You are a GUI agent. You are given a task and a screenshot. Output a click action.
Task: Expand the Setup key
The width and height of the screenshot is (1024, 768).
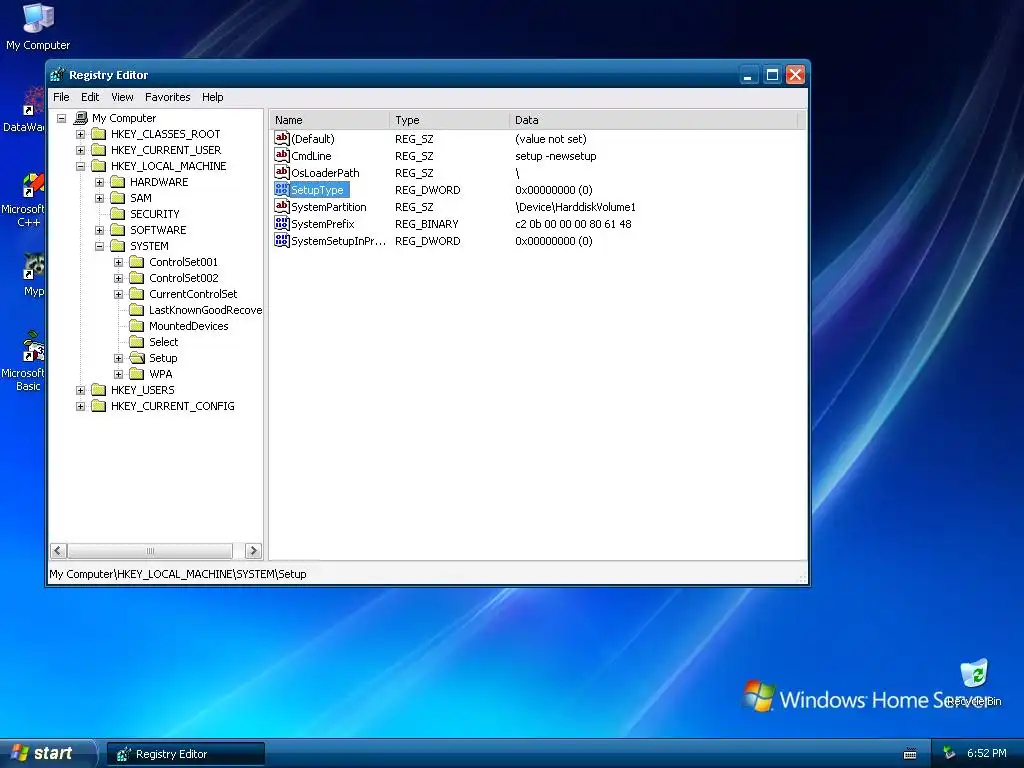pyautogui.click(x=118, y=359)
